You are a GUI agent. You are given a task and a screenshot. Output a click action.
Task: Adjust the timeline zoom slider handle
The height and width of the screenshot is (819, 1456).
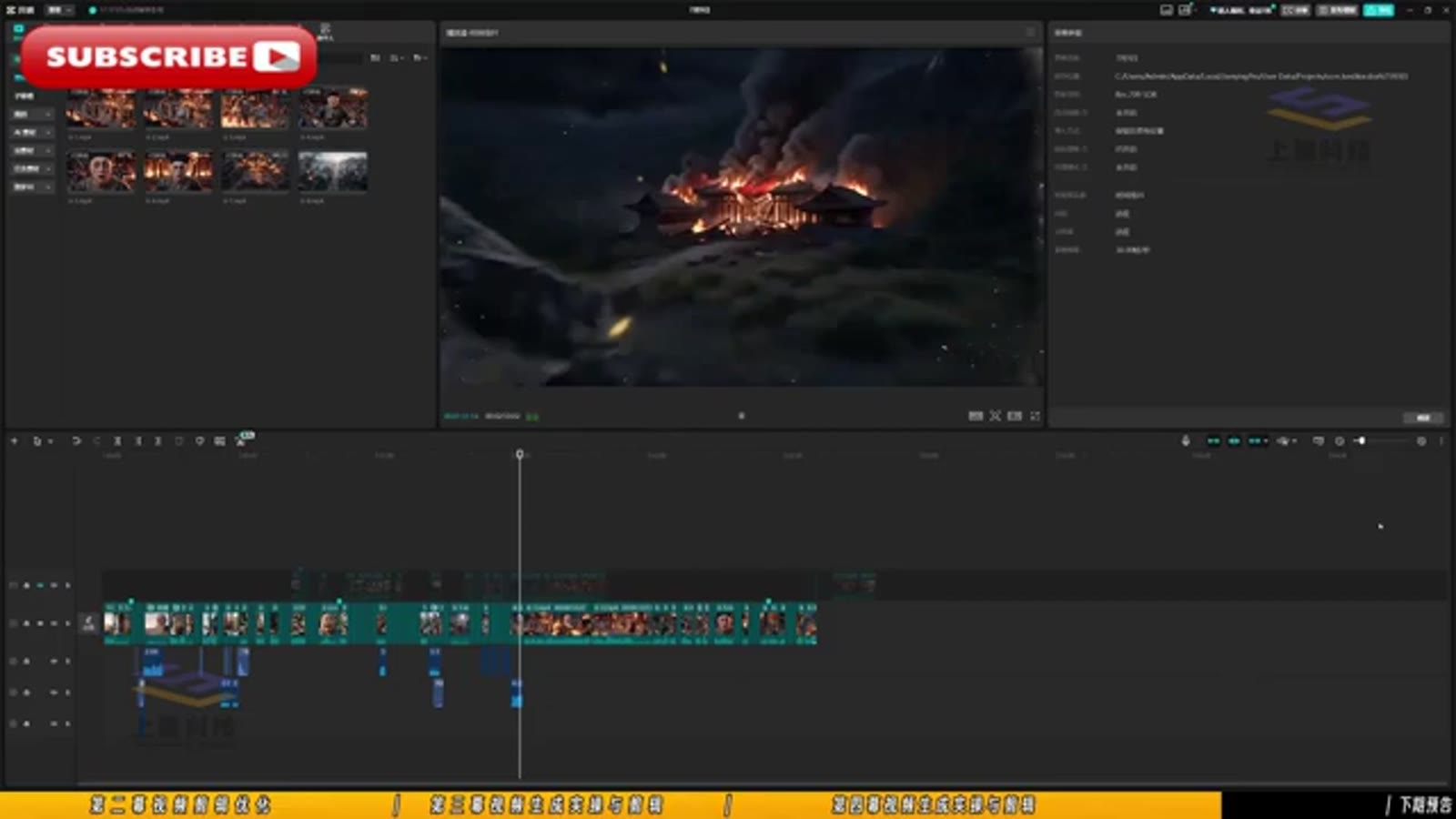tap(1361, 440)
